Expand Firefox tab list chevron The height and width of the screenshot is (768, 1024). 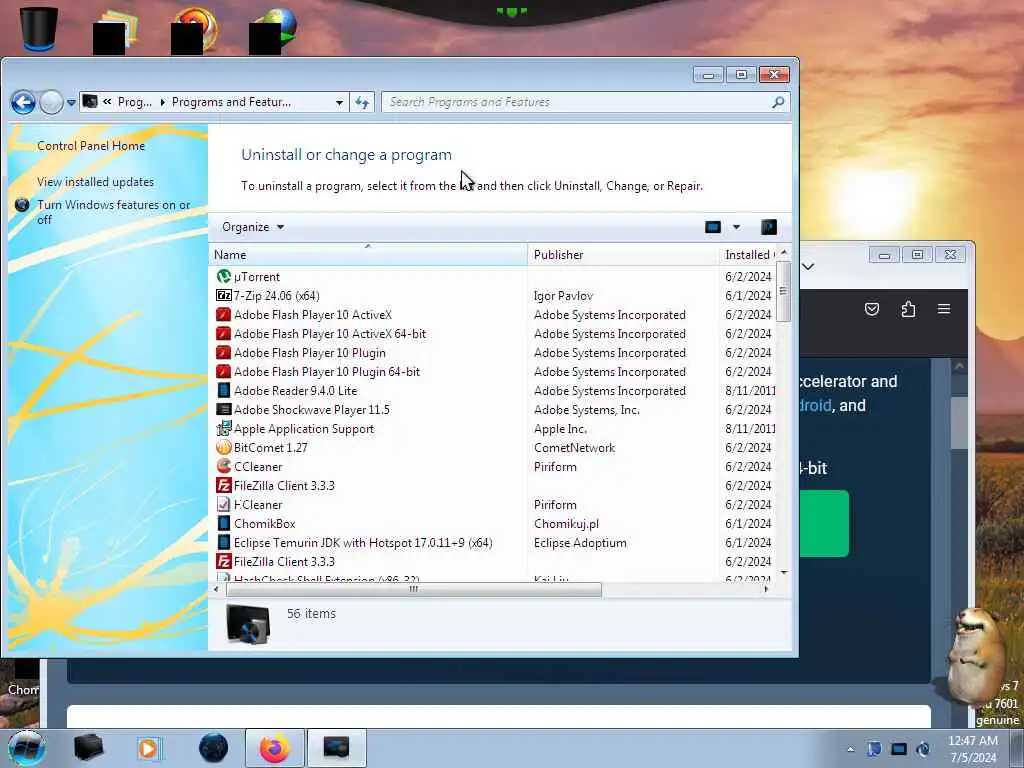(808, 266)
